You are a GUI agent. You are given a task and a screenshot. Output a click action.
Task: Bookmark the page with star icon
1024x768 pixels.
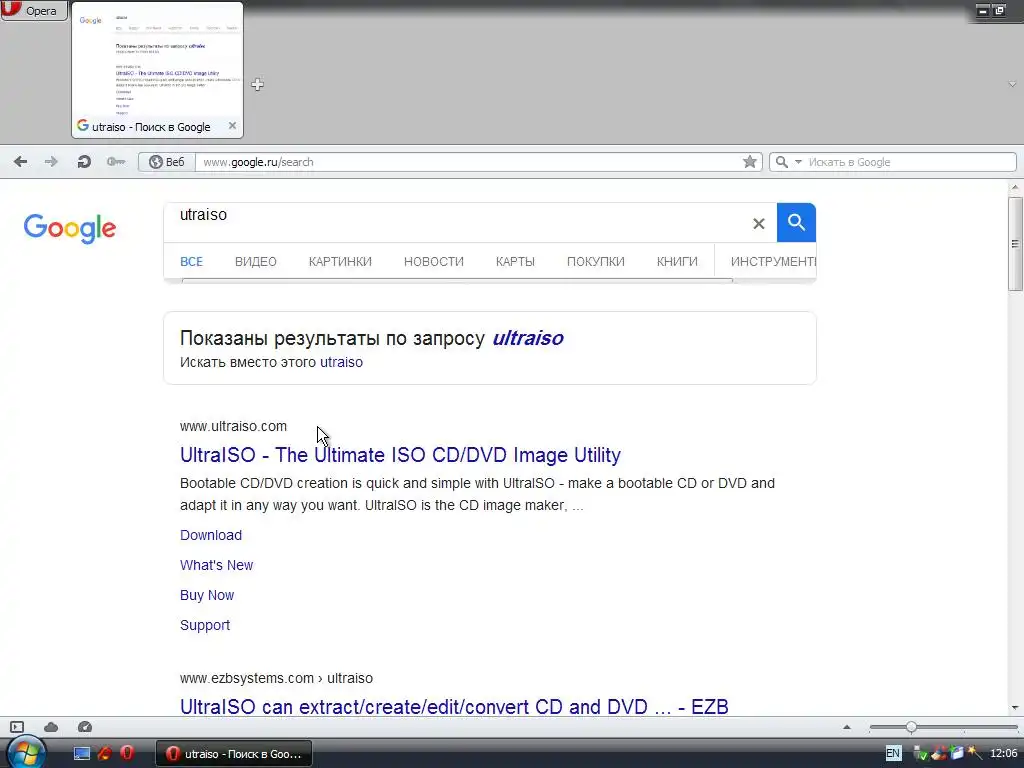750,162
